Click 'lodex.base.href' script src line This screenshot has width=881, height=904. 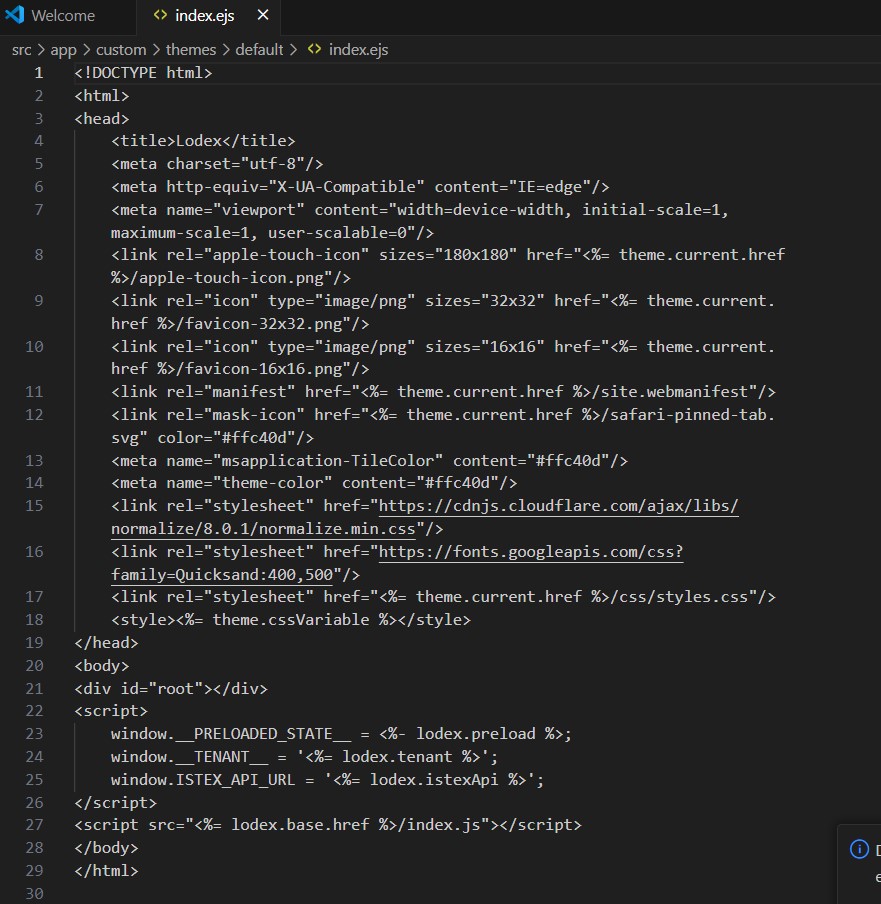point(327,826)
